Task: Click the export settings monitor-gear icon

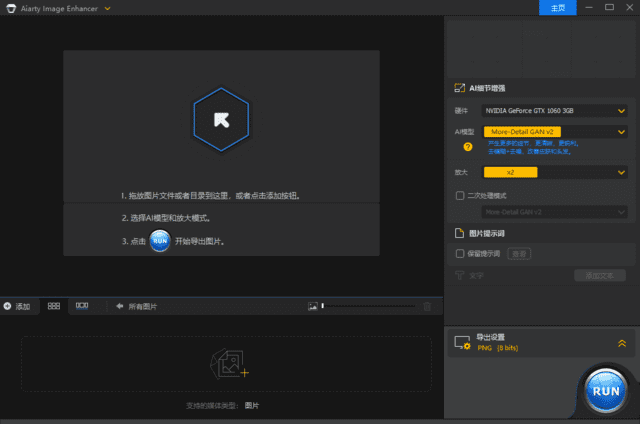Action: pyautogui.click(x=461, y=343)
